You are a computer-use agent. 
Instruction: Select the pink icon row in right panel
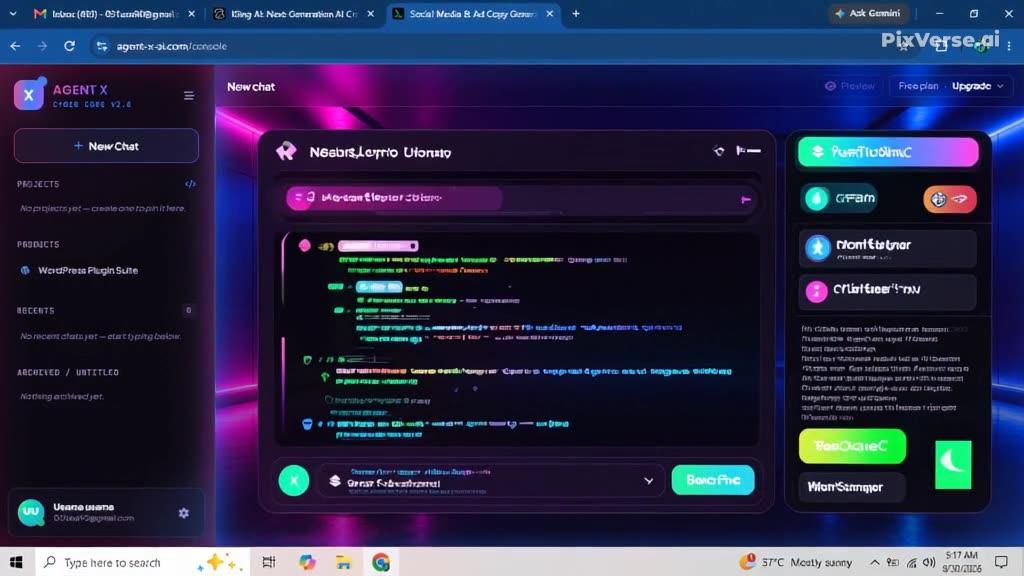(888, 291)
